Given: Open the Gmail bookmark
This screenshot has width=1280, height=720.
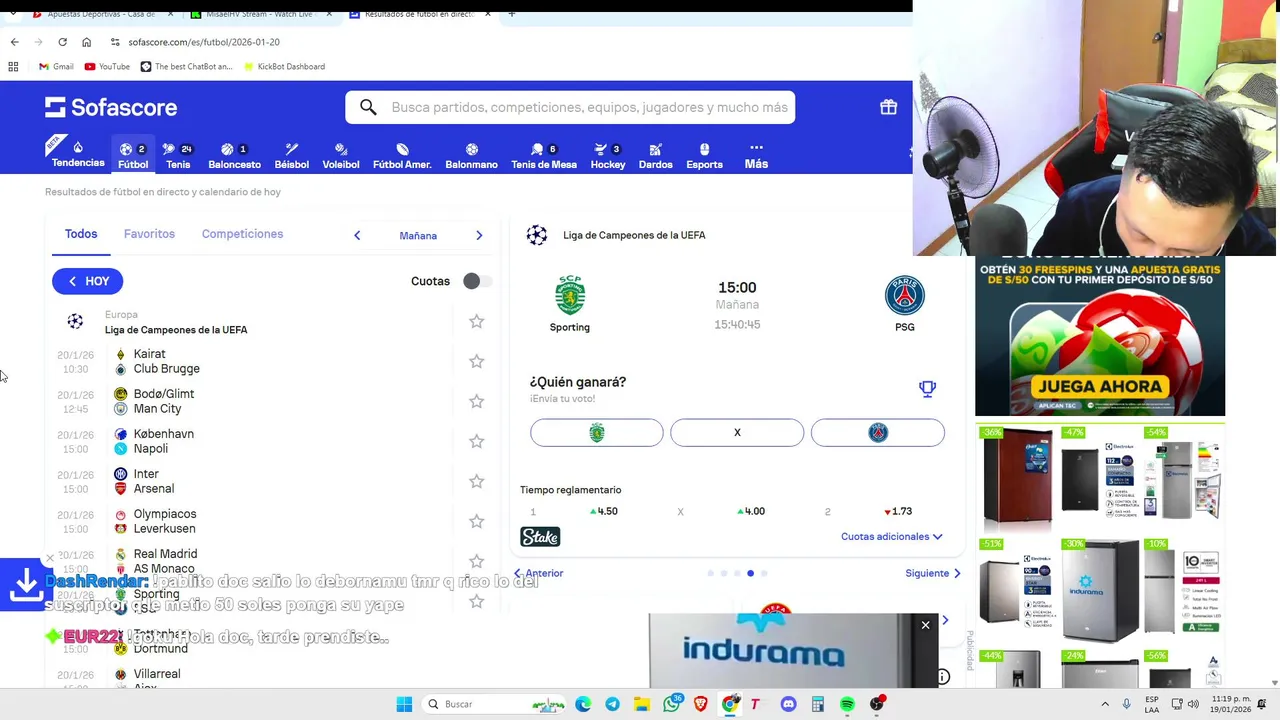Looking at the screenshot, I should pyautogui.click(x=56, y=67).
